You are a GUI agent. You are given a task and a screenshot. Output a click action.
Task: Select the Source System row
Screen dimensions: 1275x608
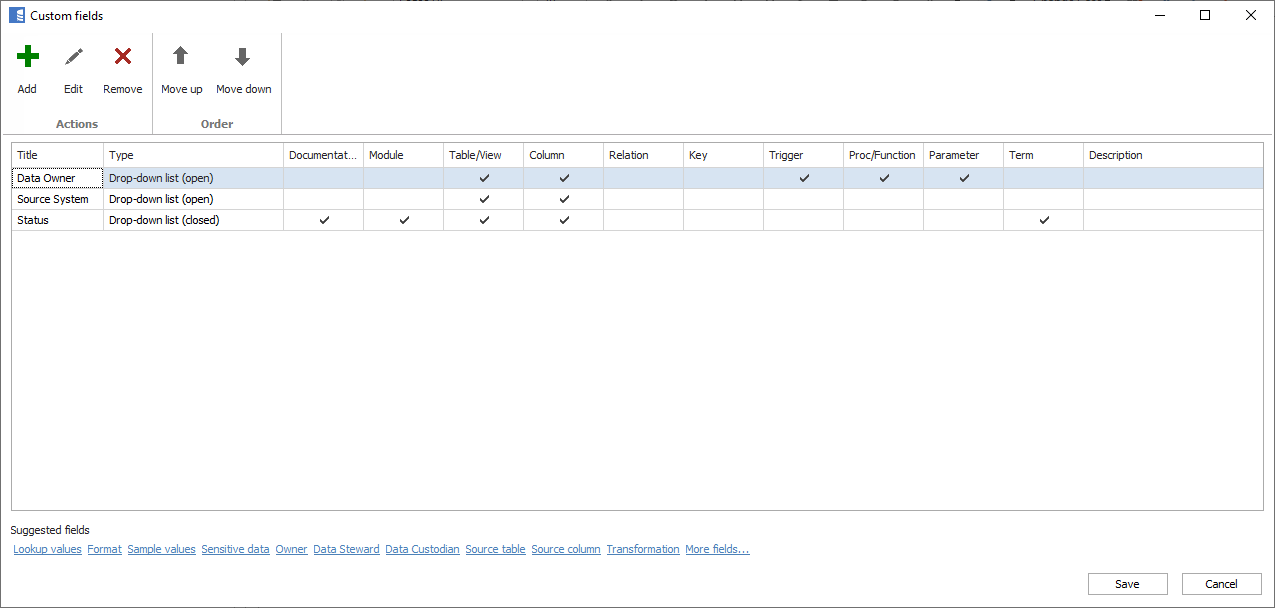(x=53, y=199)
